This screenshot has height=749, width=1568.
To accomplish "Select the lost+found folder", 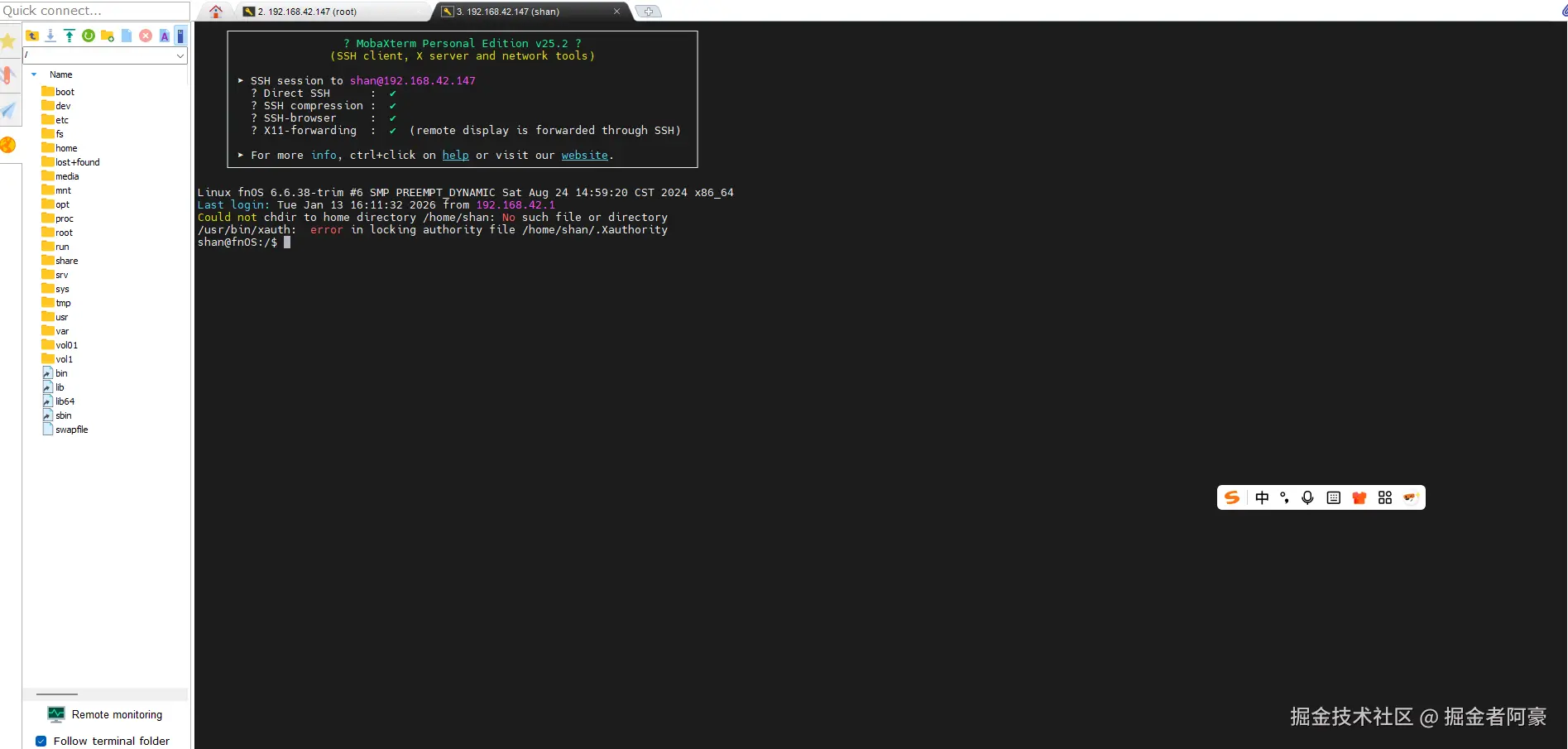I will click(71, 162).
